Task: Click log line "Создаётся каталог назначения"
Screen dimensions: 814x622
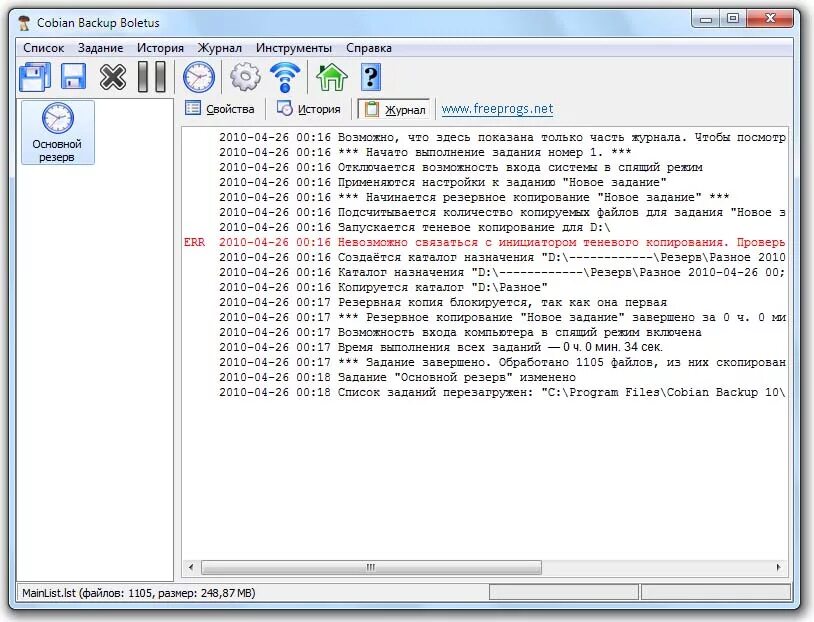Action: click(502, 258)
